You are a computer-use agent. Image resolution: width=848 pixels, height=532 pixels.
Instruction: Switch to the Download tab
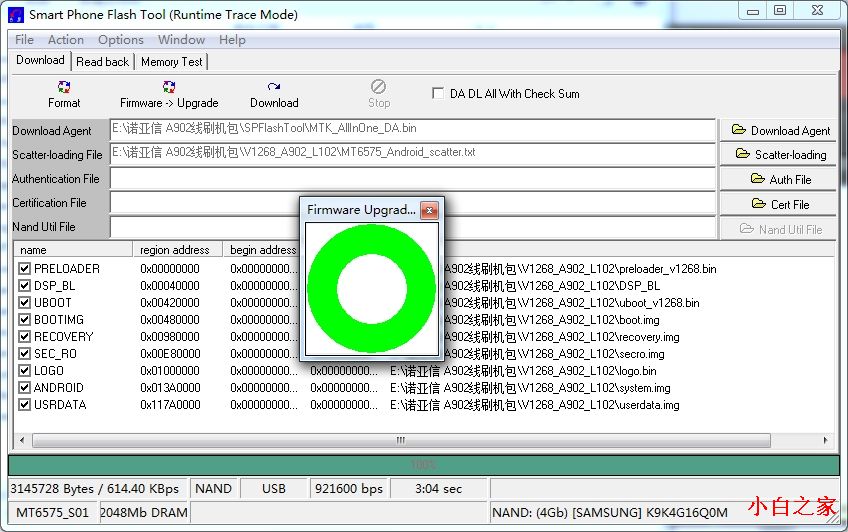(40, 60)
